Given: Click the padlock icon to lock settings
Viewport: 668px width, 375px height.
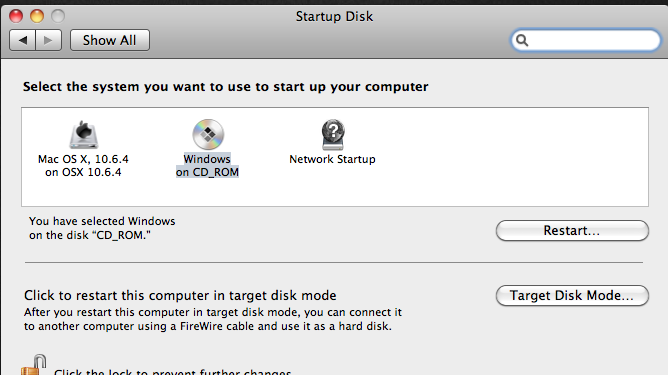Looking at the screenshot, I should point(34,365).
